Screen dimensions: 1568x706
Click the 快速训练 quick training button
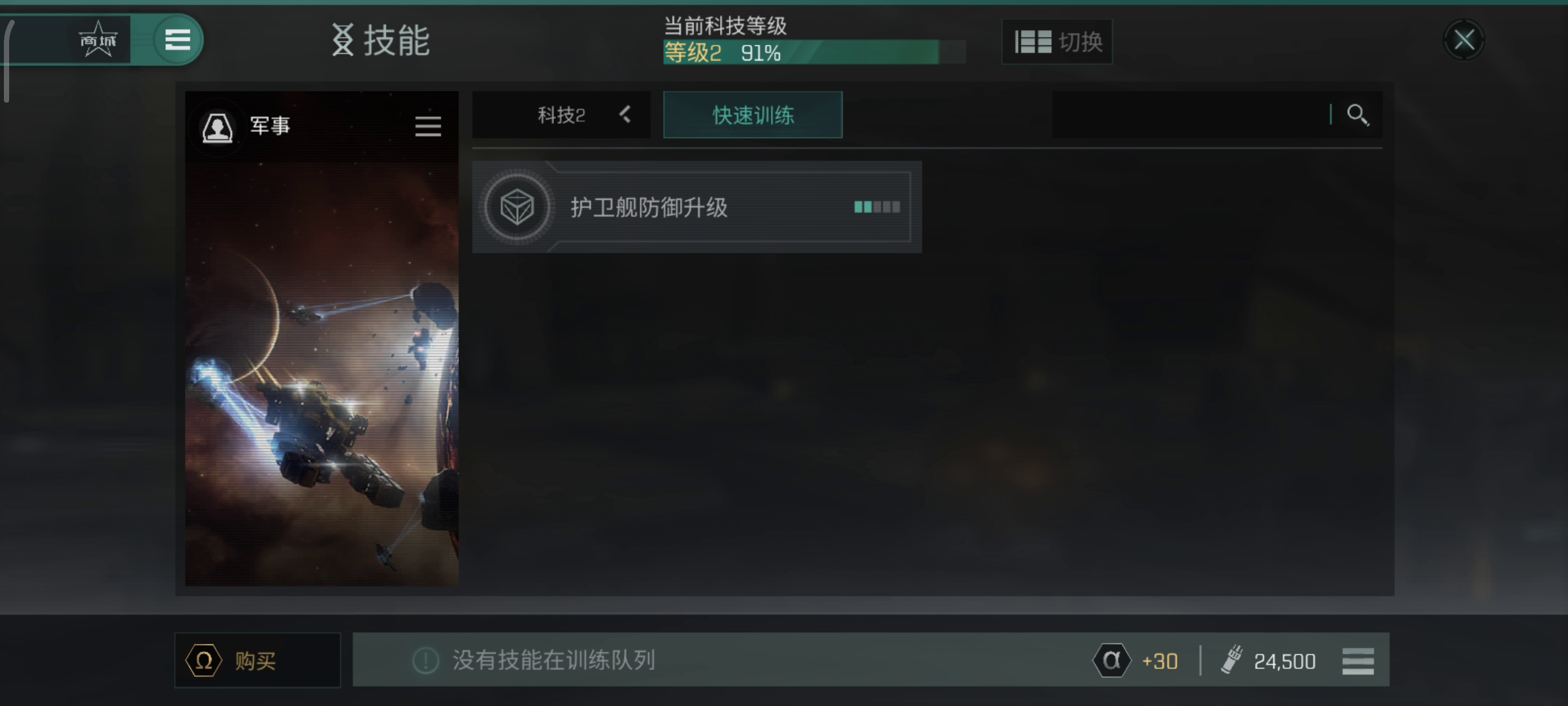pyautogui.click(x=753, y=115)
